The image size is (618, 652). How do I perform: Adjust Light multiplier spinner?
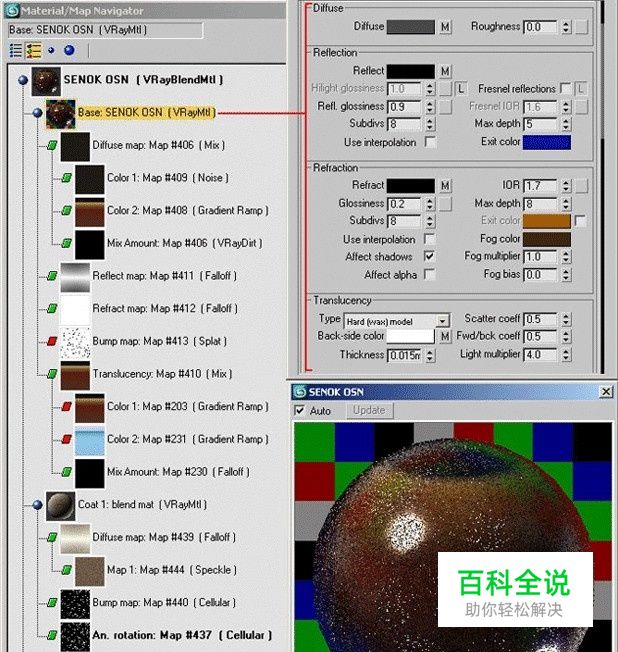[566, 355]
